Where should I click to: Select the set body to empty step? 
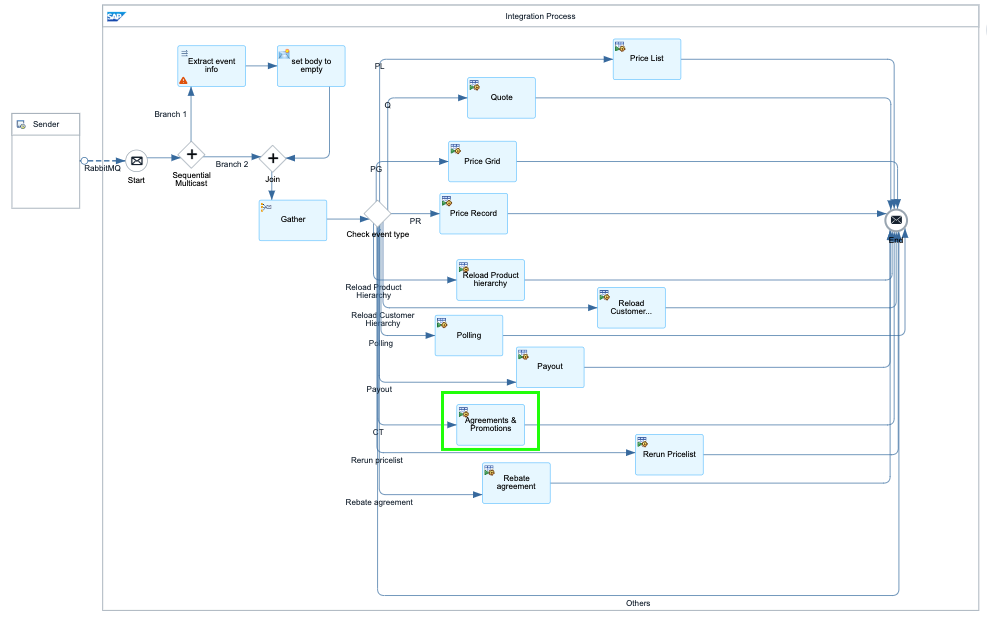pos(311,66)
